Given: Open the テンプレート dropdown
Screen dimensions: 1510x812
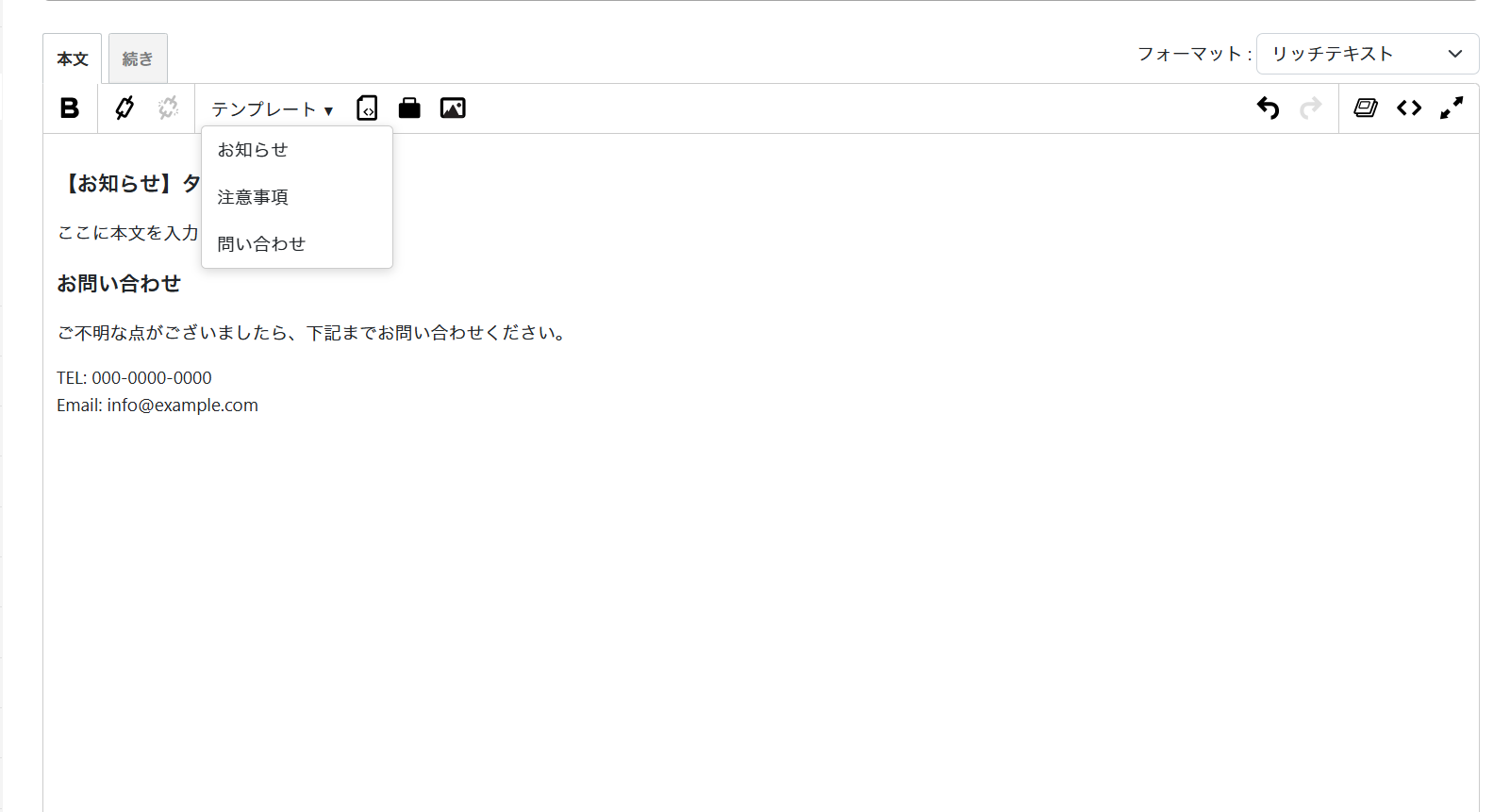Looking at the screenshot, I should point(272,109).
